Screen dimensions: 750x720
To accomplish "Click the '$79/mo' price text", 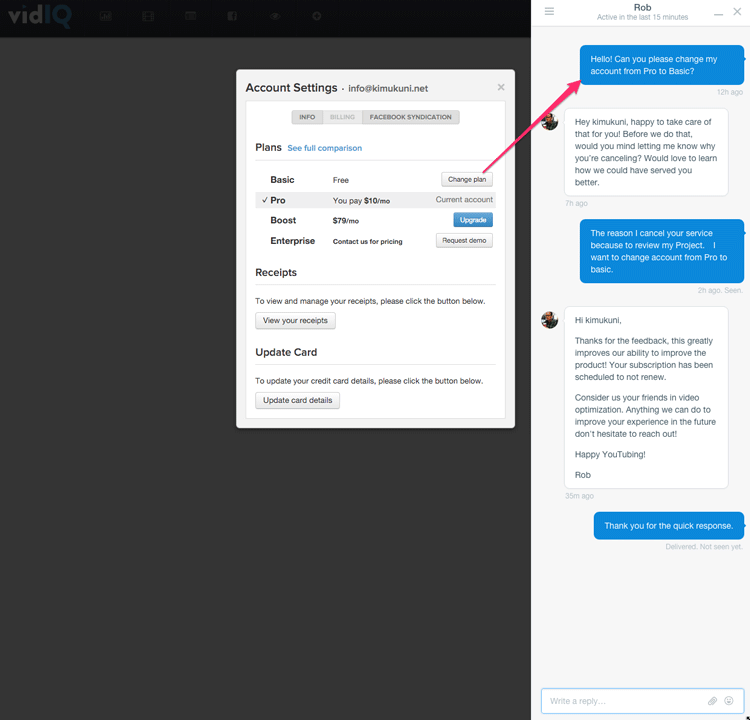I will coord(346,221).
